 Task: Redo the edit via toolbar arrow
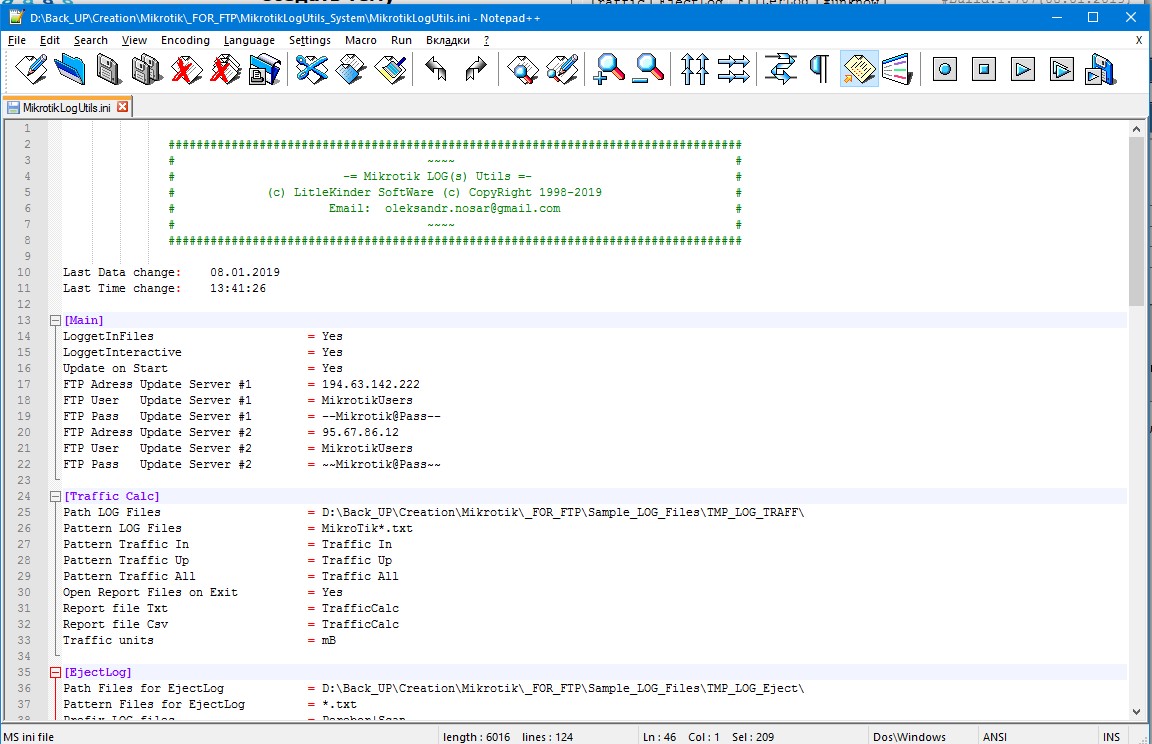click(475, 70)
